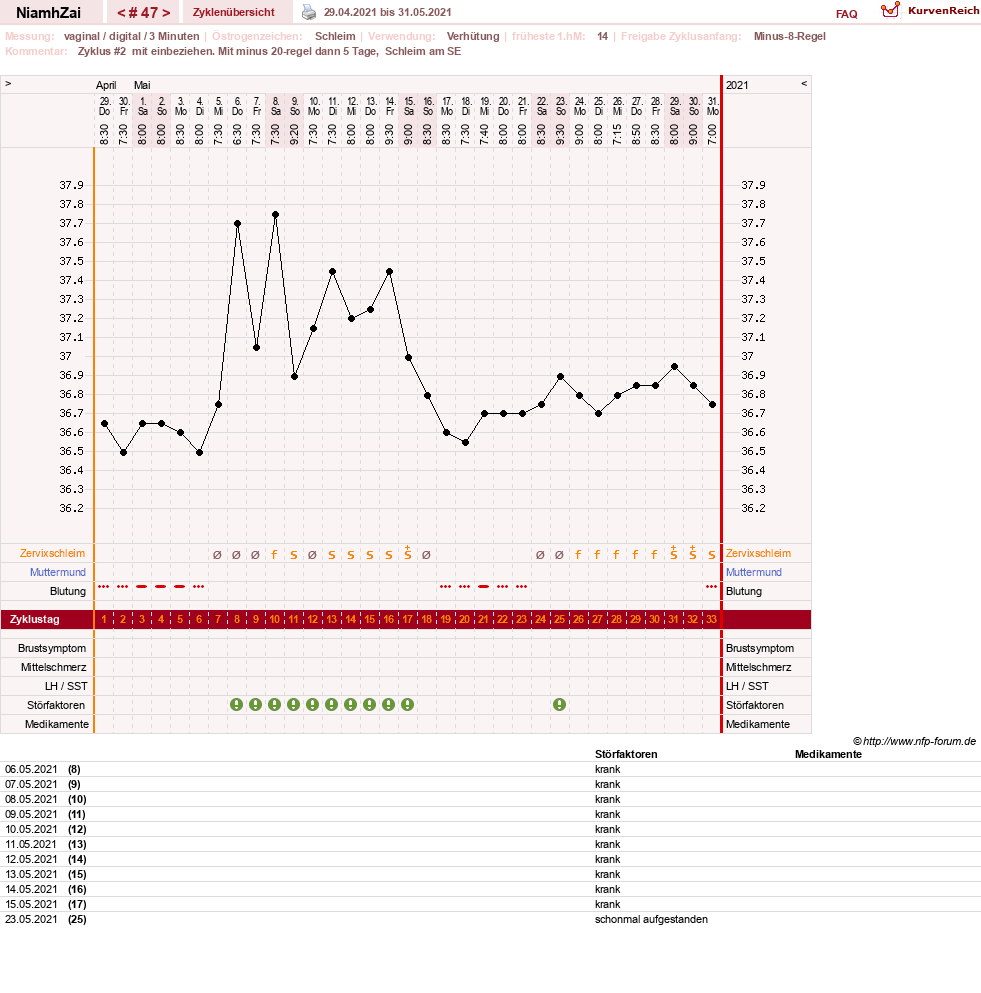Click the bleeding dash marker on day 21
This screenshot has width=981, height=993.
[x=483, y=586]
